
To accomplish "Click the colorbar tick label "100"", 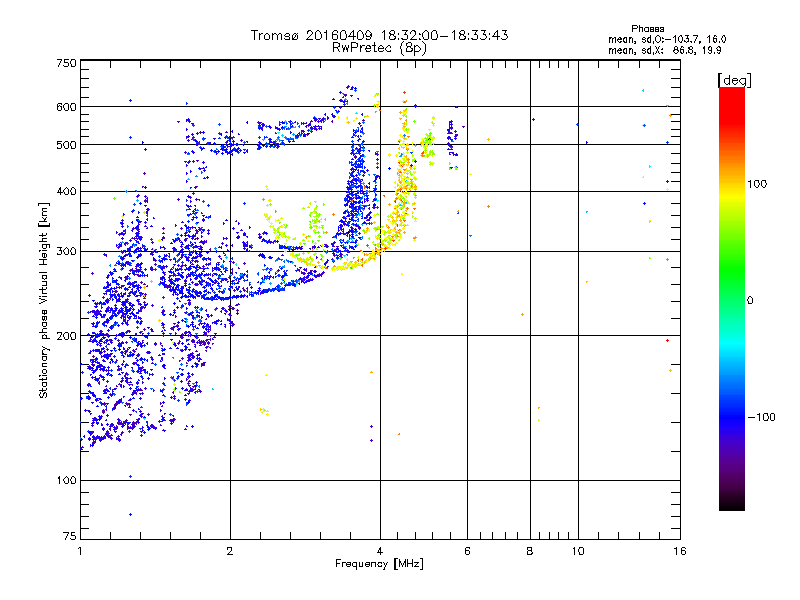I will 757,184.
